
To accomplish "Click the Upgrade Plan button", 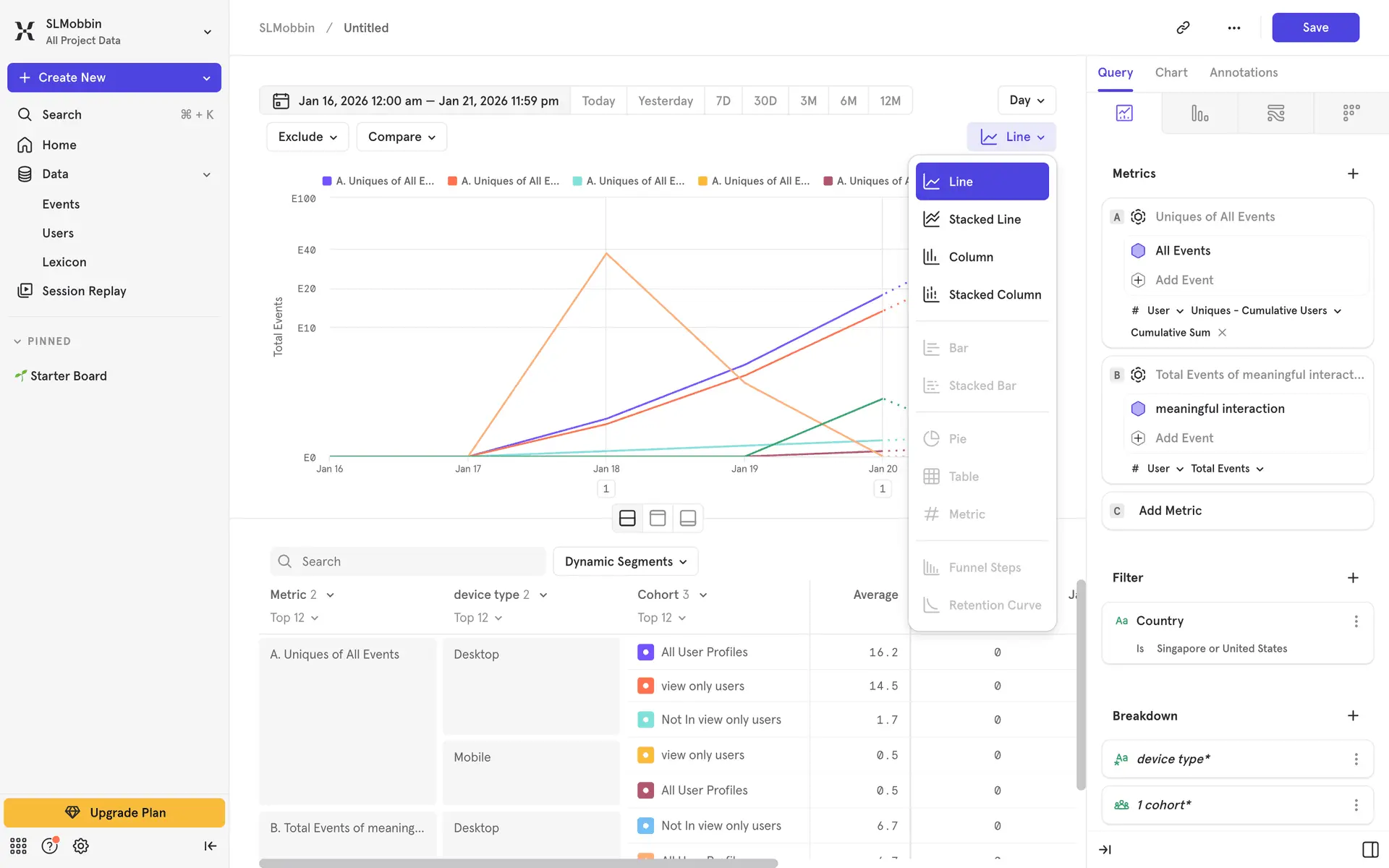I will pyautogui.click(x=114, y=812).
